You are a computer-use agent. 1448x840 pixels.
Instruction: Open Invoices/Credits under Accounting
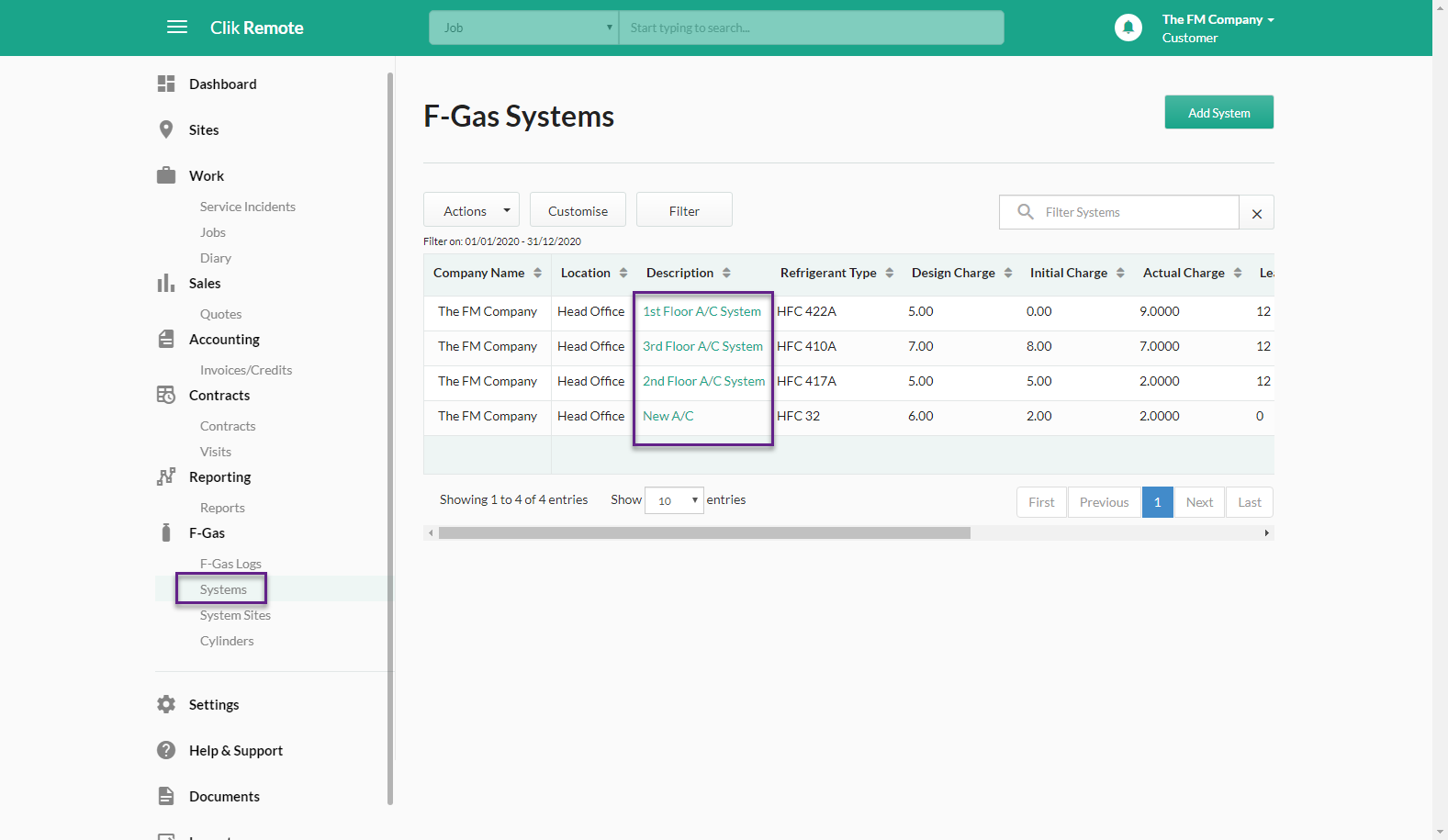(246, 370)
